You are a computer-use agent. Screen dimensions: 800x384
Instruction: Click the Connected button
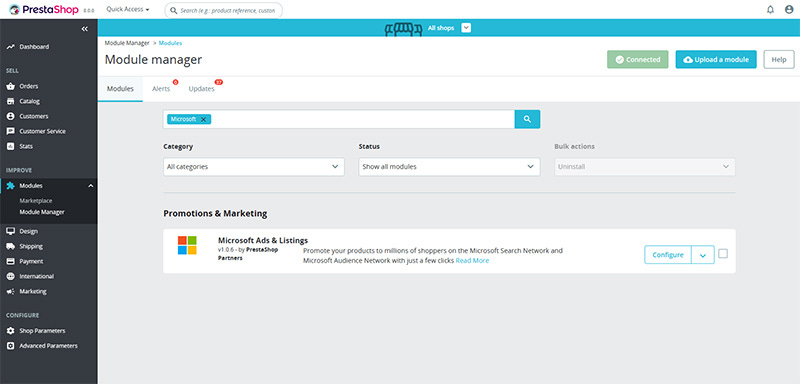pyautogui.click(x=638, y=60)
